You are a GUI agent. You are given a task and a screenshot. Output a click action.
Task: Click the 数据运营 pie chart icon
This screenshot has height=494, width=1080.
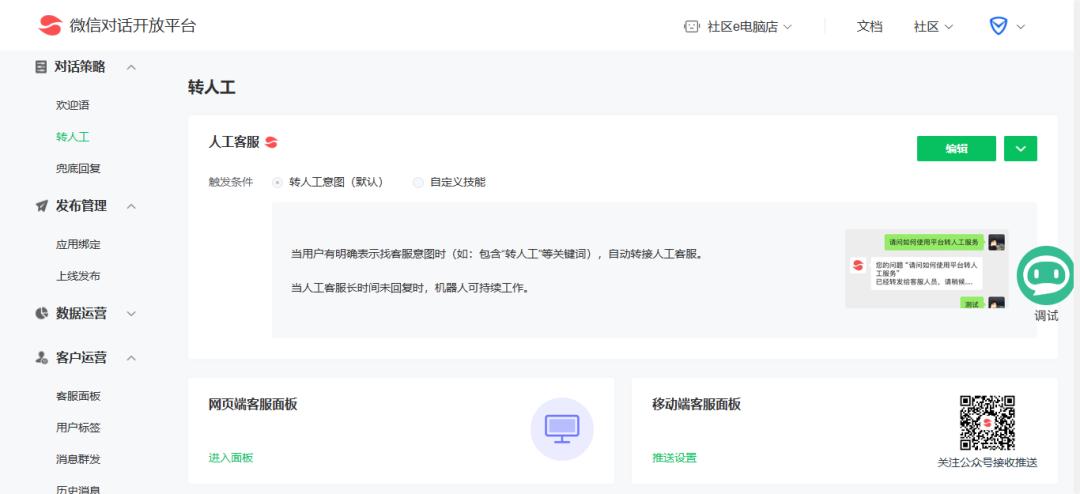(41, 313)
